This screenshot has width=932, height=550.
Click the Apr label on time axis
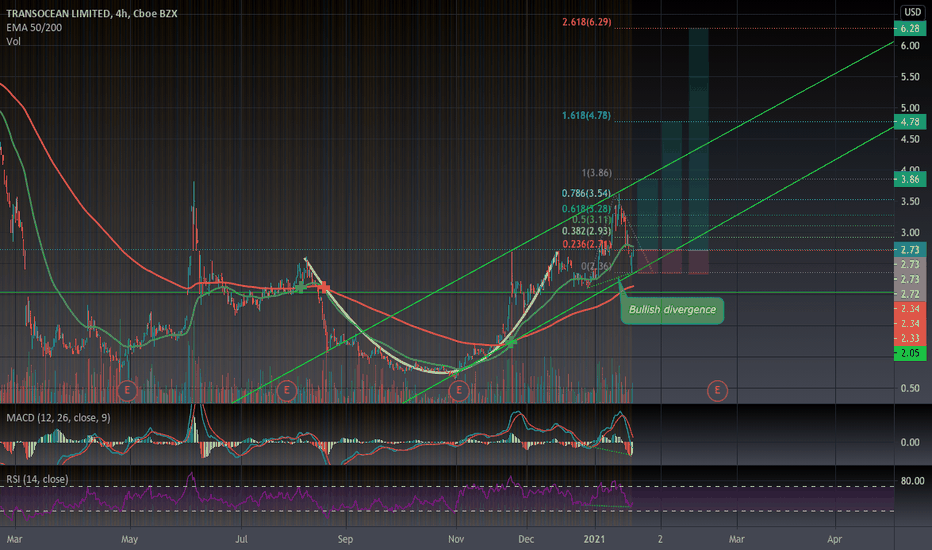coord(835,539)
